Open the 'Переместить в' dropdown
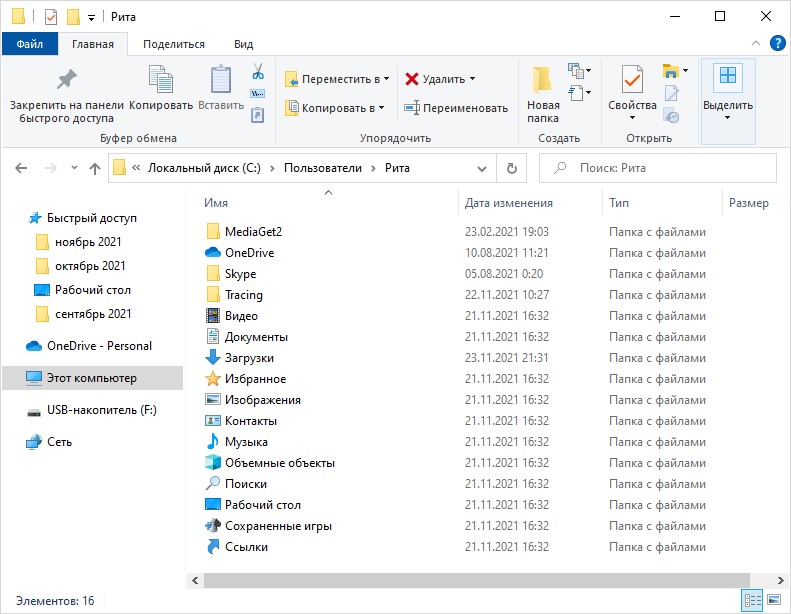The image size is (791, 614). coord(337,79)
